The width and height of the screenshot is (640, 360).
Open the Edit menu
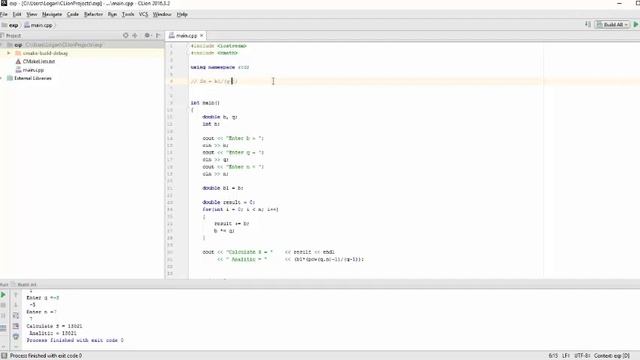17,14
